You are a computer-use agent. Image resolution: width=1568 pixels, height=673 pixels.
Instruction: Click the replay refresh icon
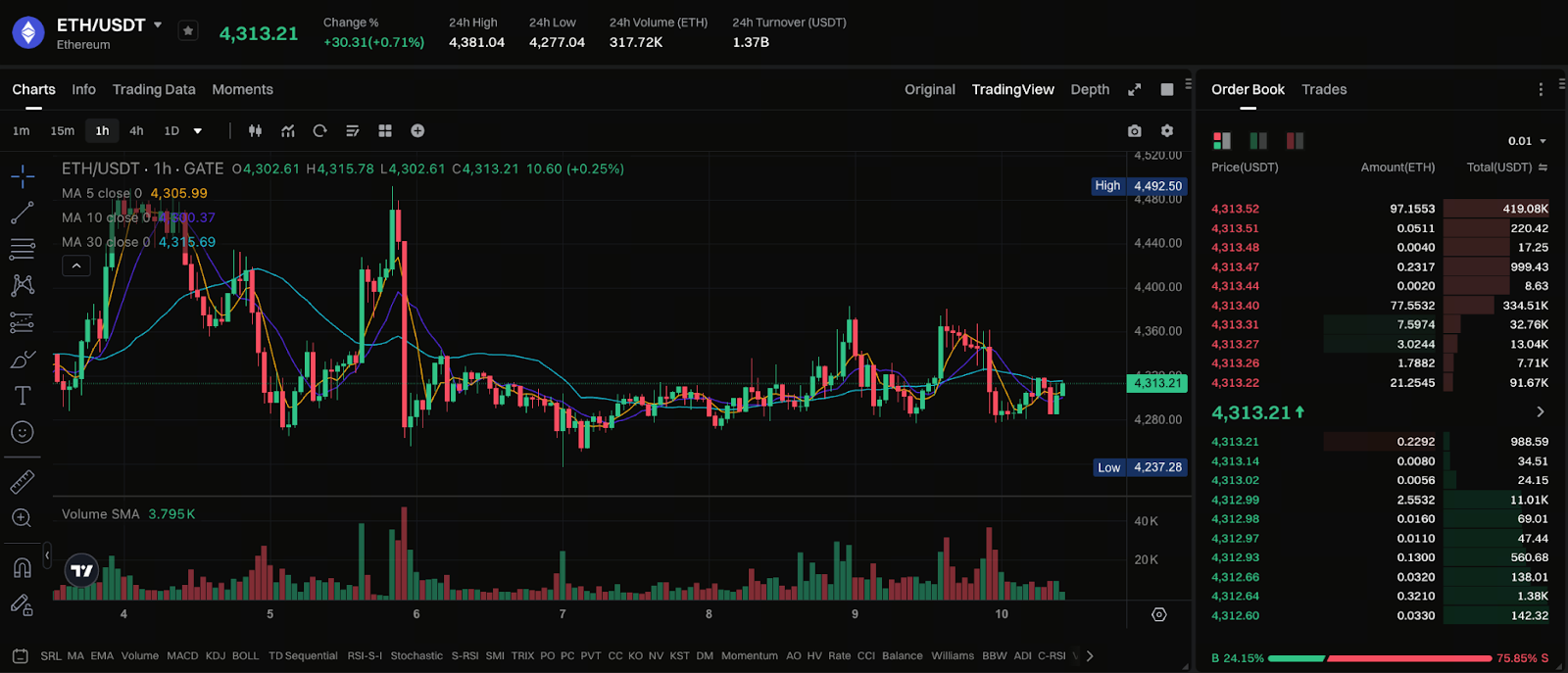click(x=319, y=130)
